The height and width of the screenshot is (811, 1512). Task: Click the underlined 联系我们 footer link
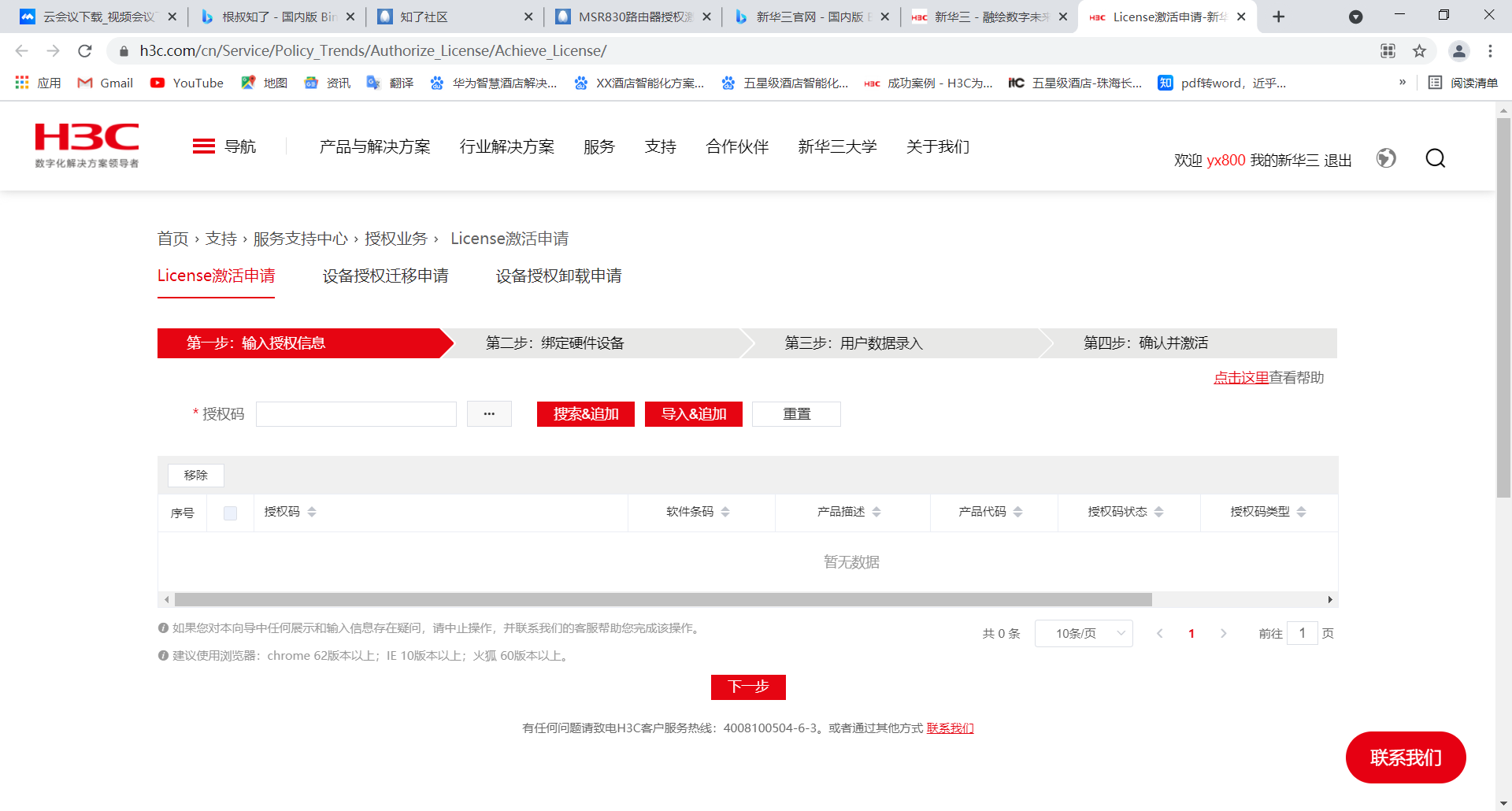[950, 728]
